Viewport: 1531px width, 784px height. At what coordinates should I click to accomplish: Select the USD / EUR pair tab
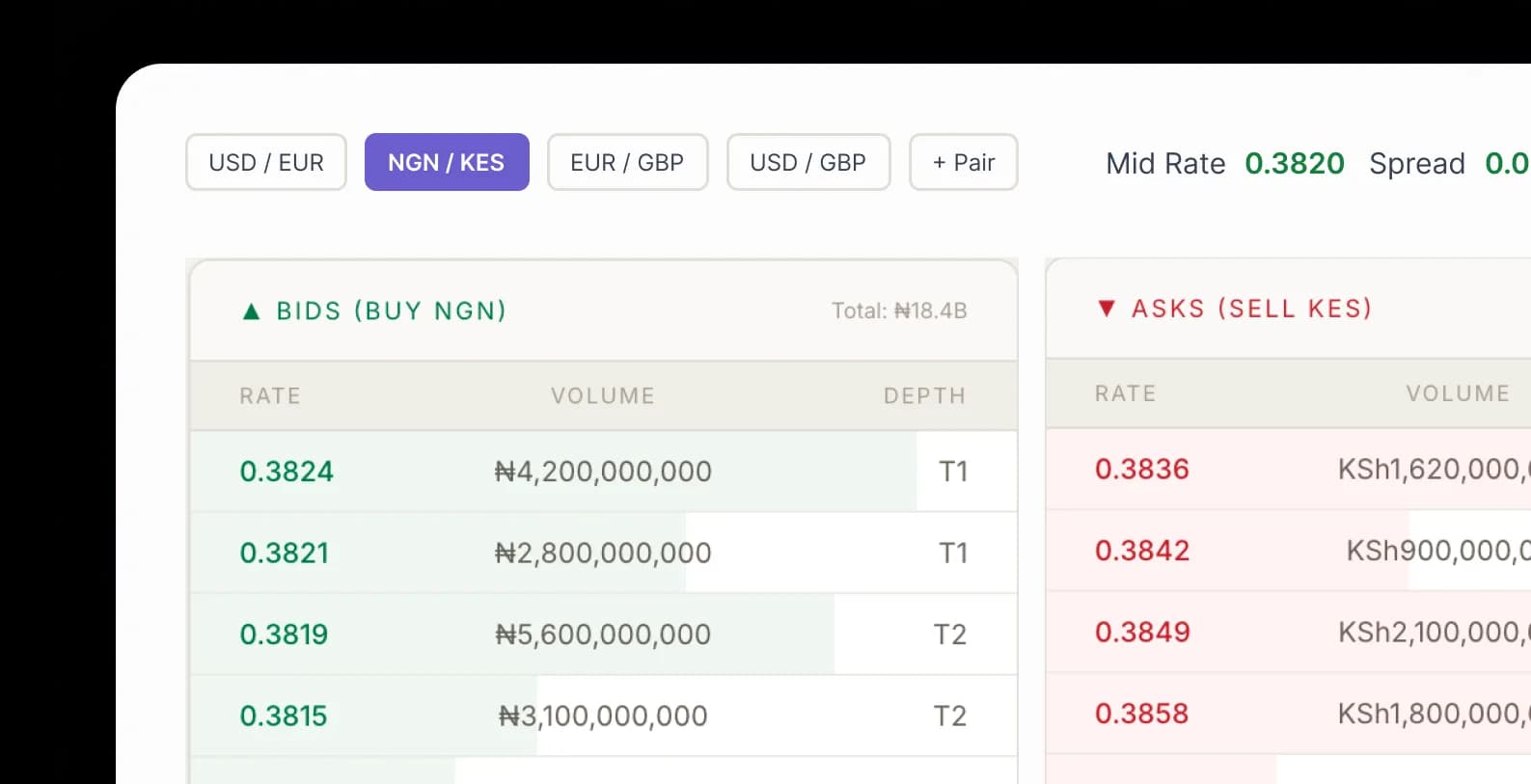(266, 162)
